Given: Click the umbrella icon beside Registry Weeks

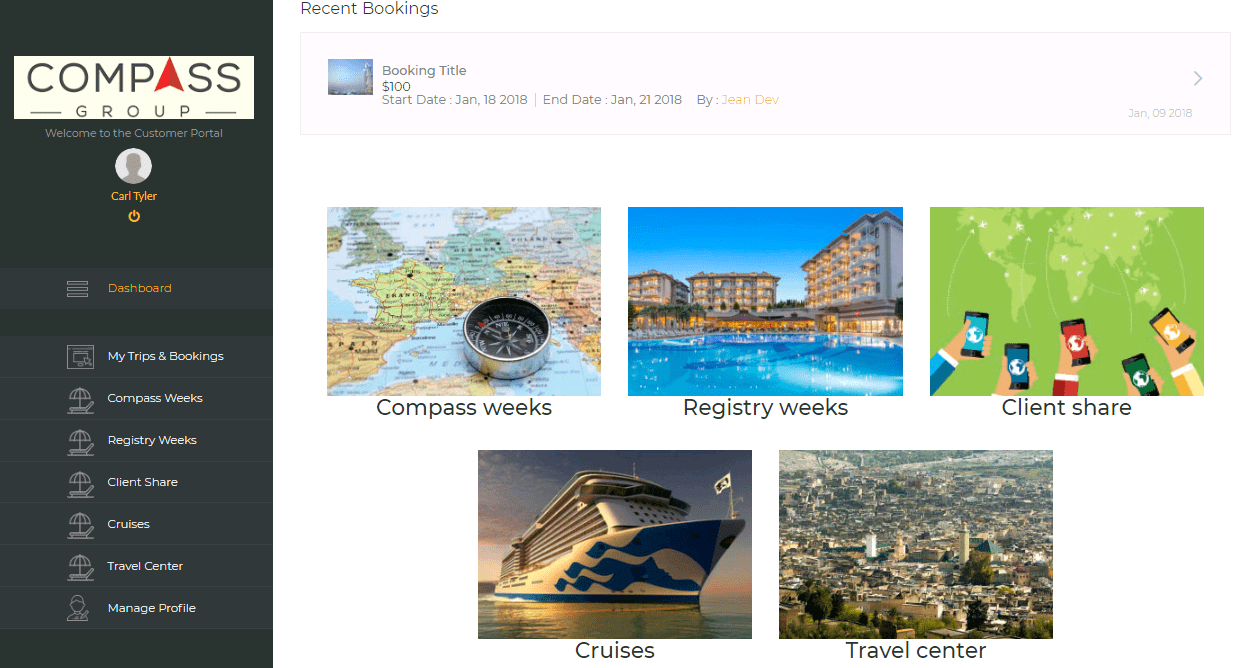Looking at the screenshot, I should (80, 441).
